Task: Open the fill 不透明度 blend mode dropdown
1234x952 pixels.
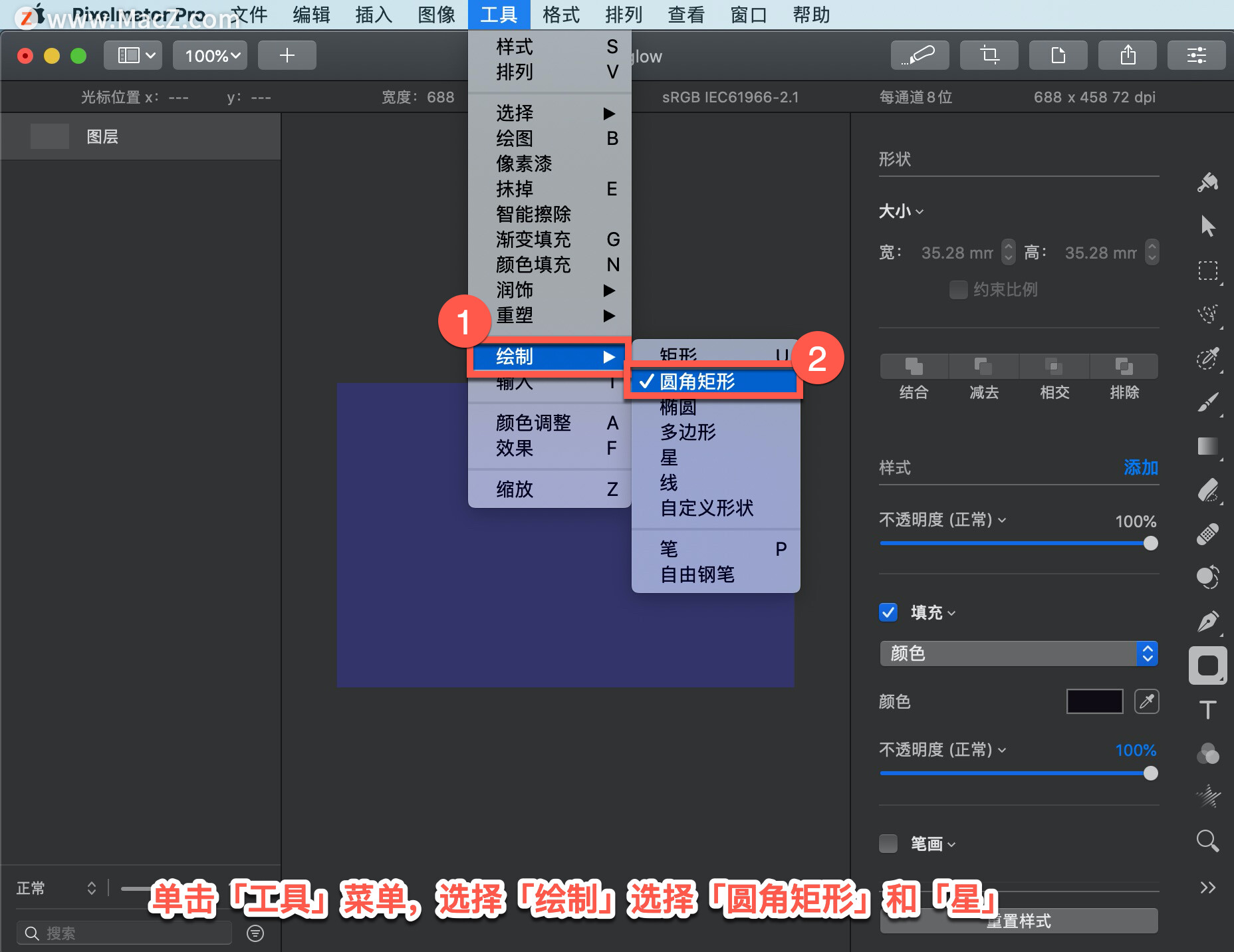Action: (x=943, y=750)
